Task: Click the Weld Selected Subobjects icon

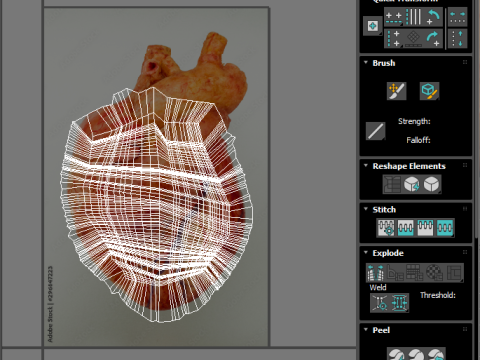Action: pos(399,303)
